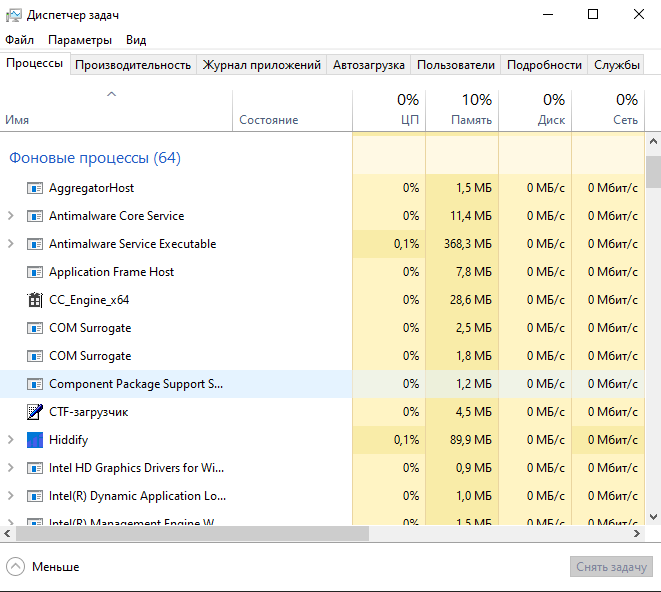Viewport: 661px width, 592px height.
Task: Sort by the Сеть column header
Action: click(608, 110)
